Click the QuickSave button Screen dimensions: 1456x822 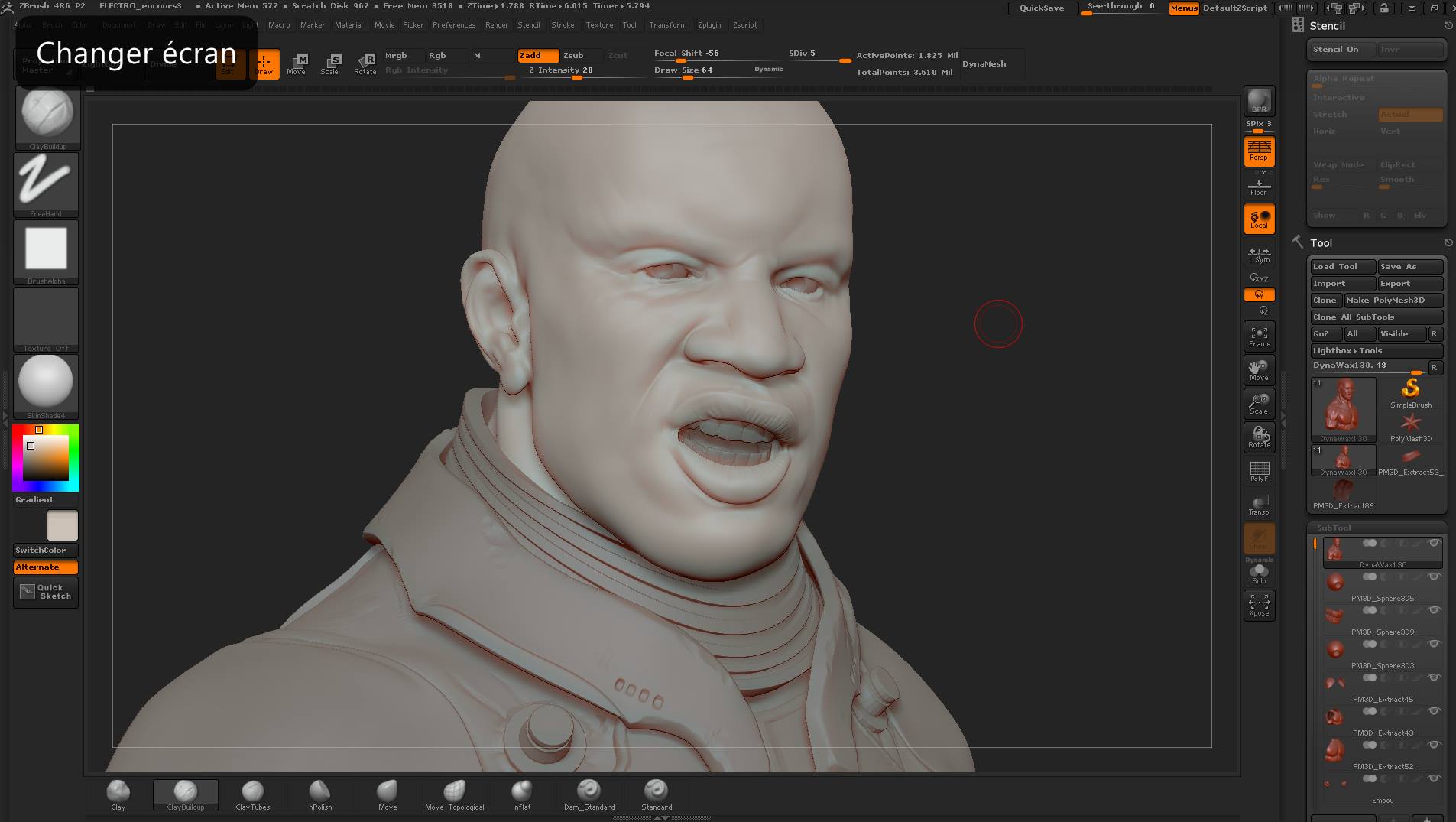(x=1042, y=8)
